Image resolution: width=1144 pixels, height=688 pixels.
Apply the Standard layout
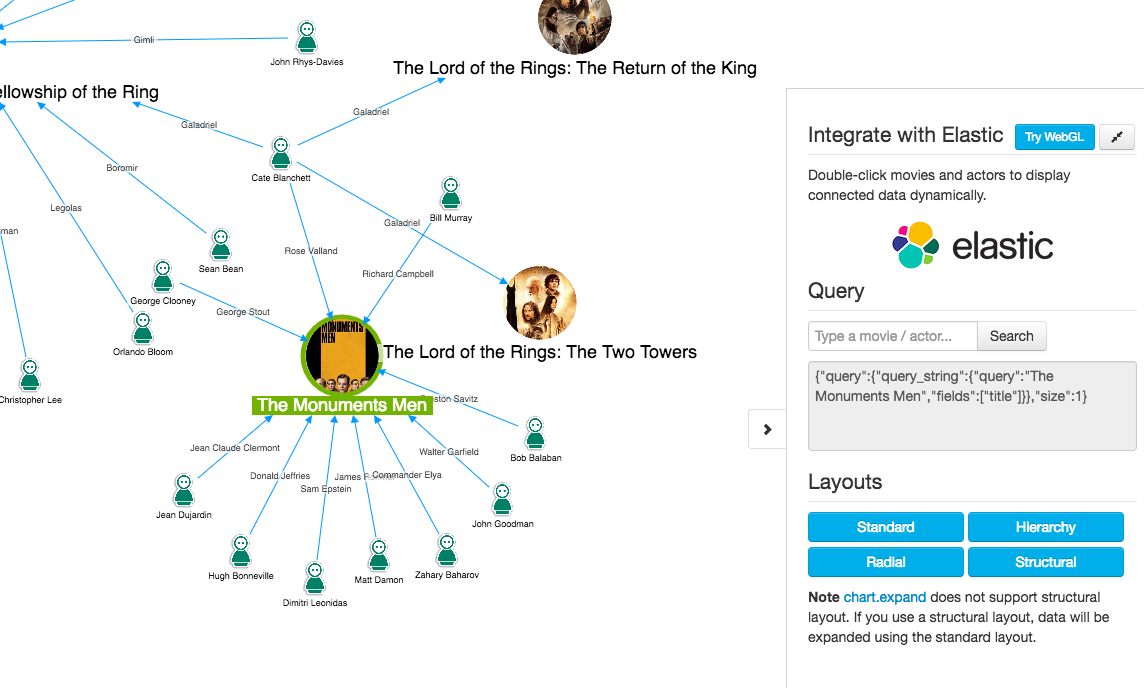click(885, 527)
